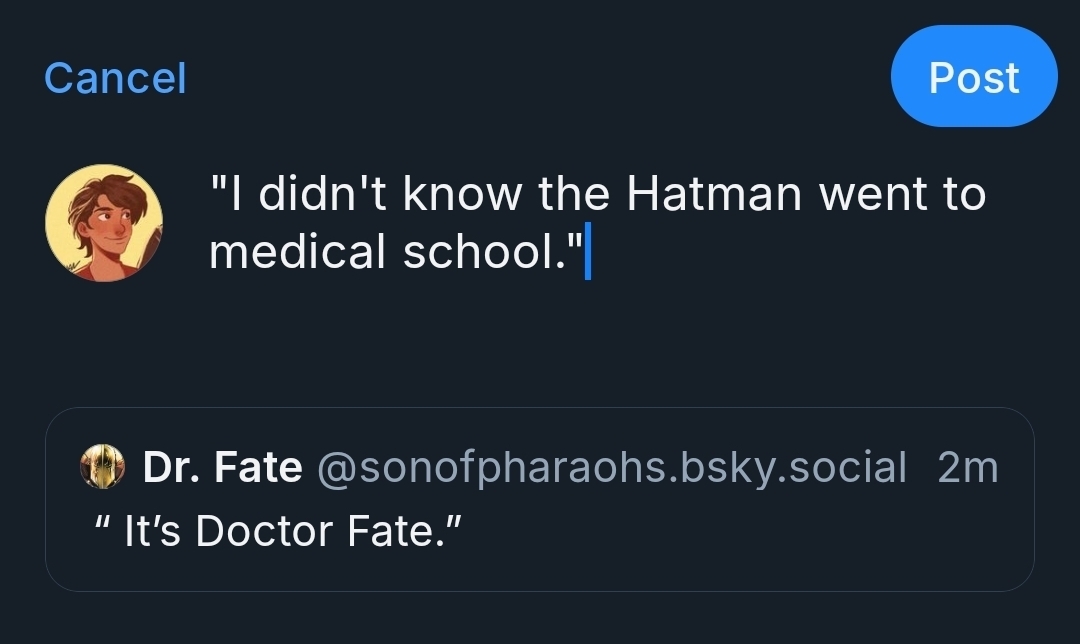Tap the word "Fate." in quoted reply text
Image resolution: width=1080 pixels, height=644 pixels.
click(403, 530)
